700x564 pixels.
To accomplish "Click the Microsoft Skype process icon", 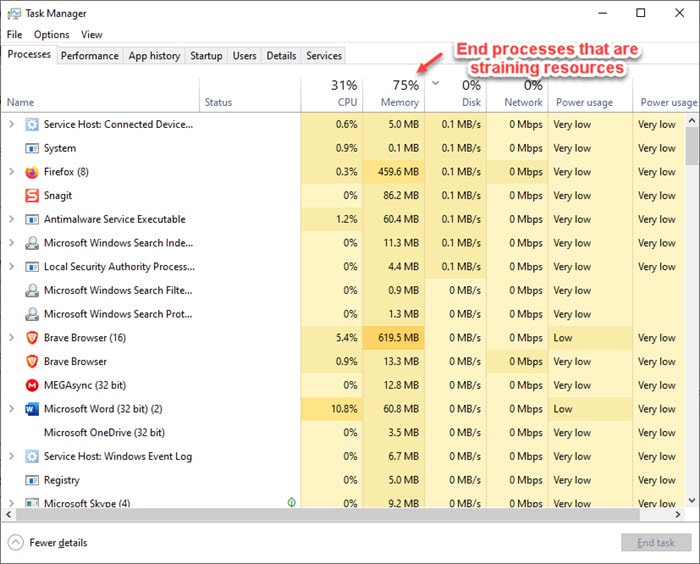I will pos(32,503).
